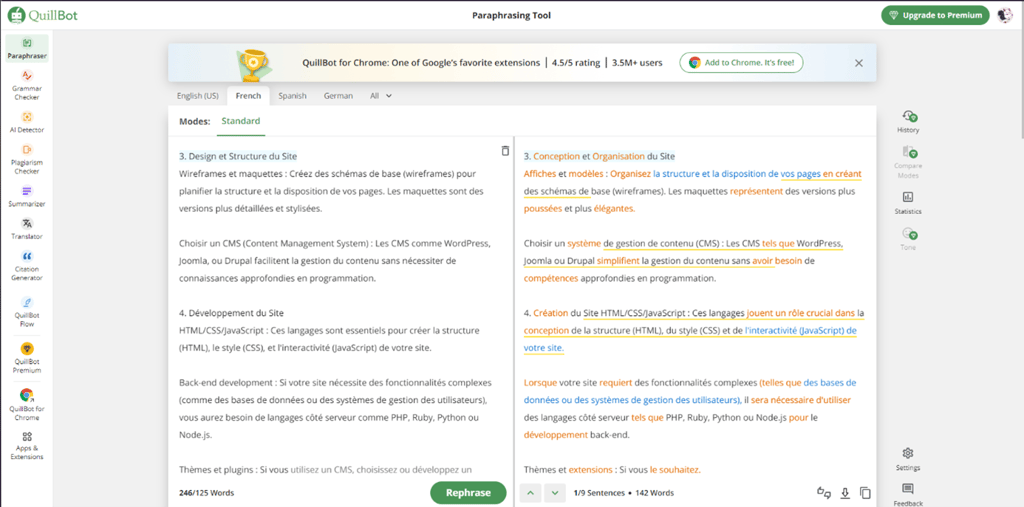Open Settings on right sidebar
This screenshot has height=507, width=1024.
tap(908, 459)
